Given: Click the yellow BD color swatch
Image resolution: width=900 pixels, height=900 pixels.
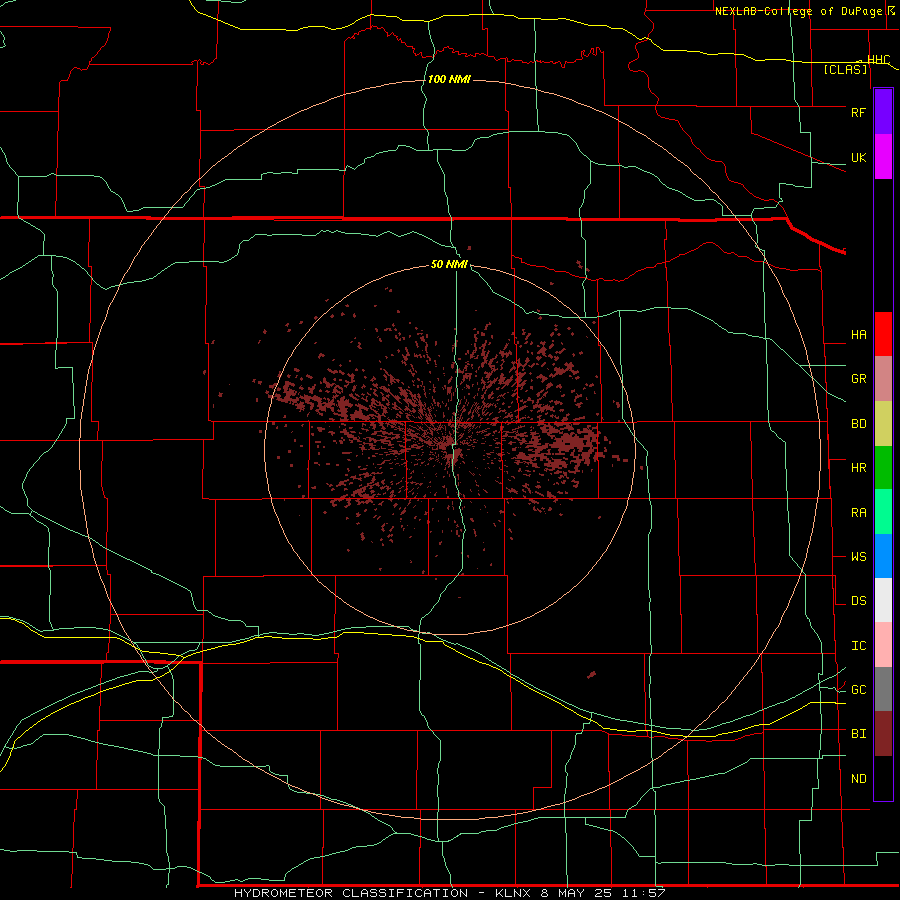Looking at the screenshot, I should coord(883,424).
